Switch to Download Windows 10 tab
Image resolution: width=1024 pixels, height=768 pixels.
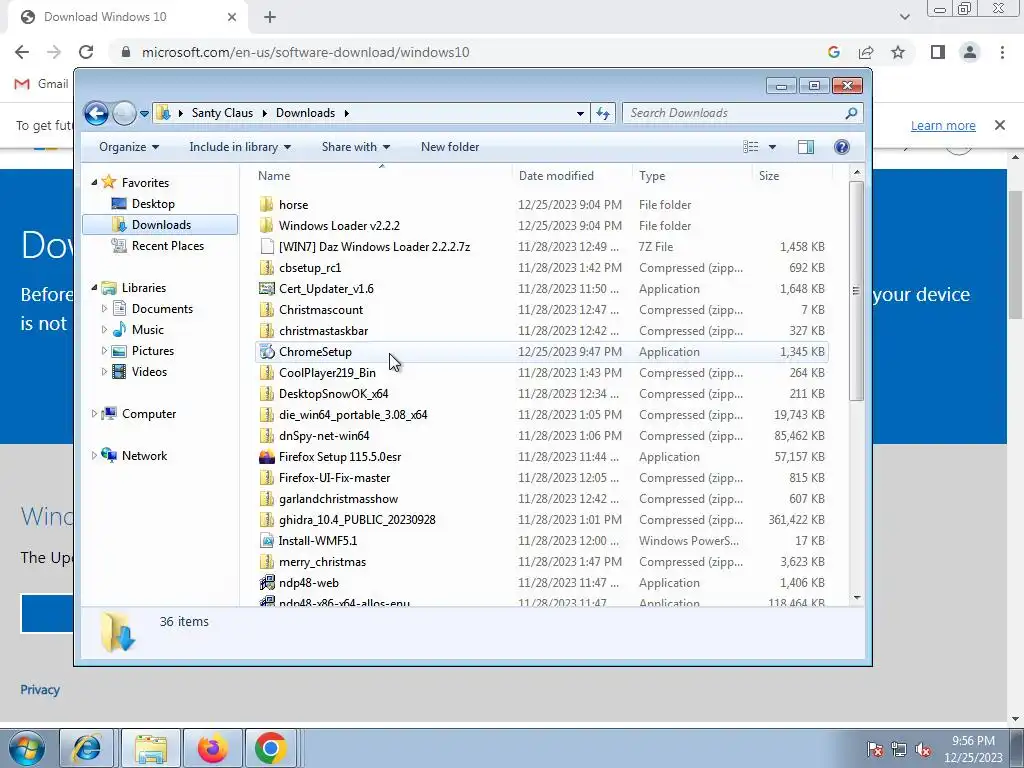pyautogui.click(x=129, y=17)
